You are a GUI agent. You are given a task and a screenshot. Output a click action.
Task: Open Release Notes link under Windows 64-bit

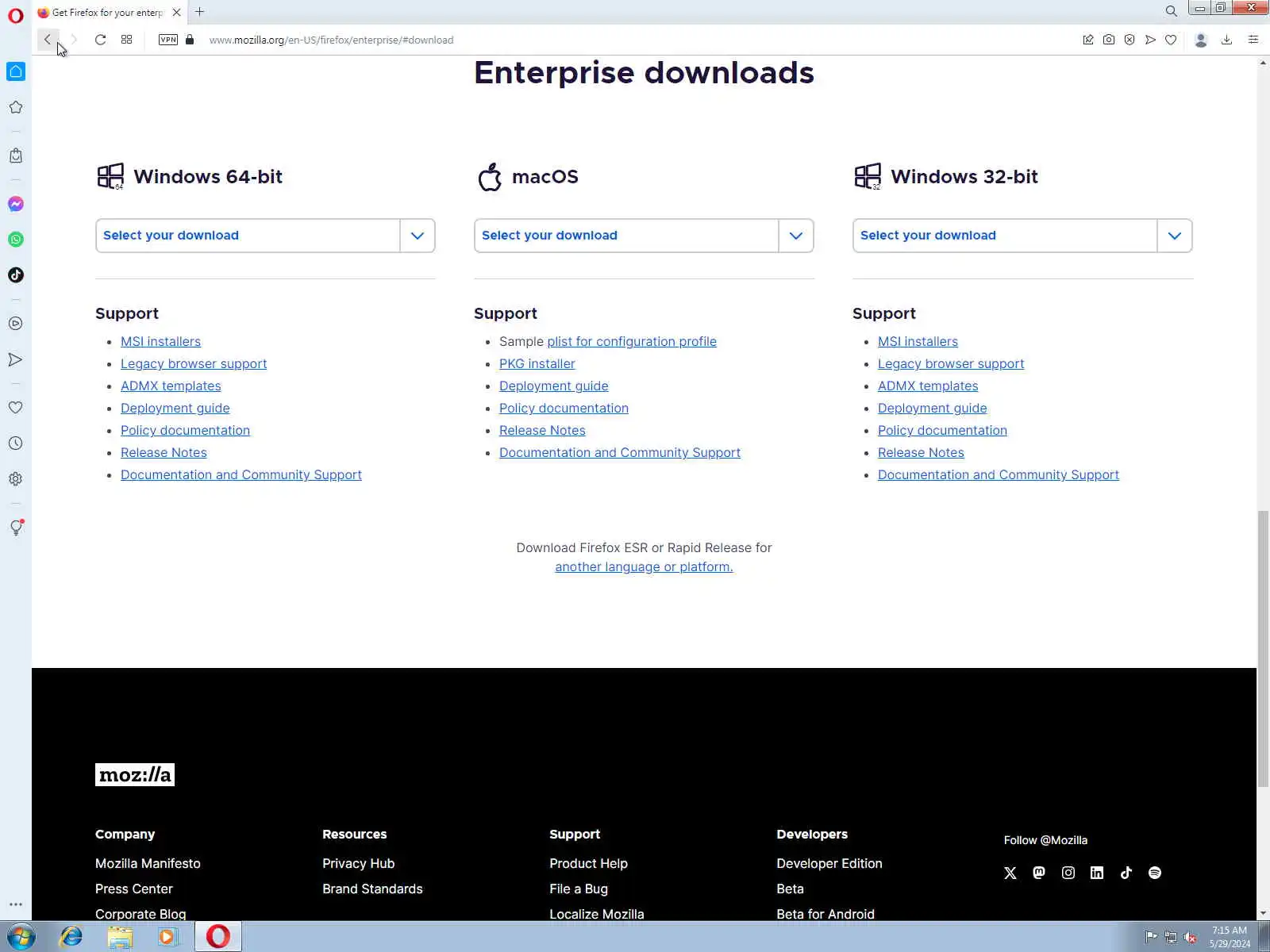[164, 452]
